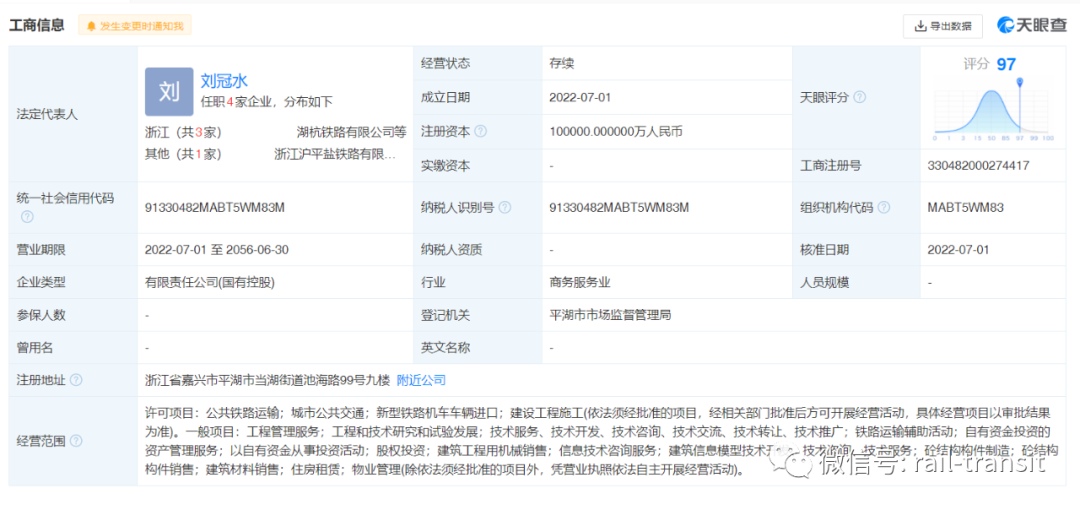This screenshot has height=510, width=1080.
Task: Click the 工商信息 section heading
Action: (37, 26)
